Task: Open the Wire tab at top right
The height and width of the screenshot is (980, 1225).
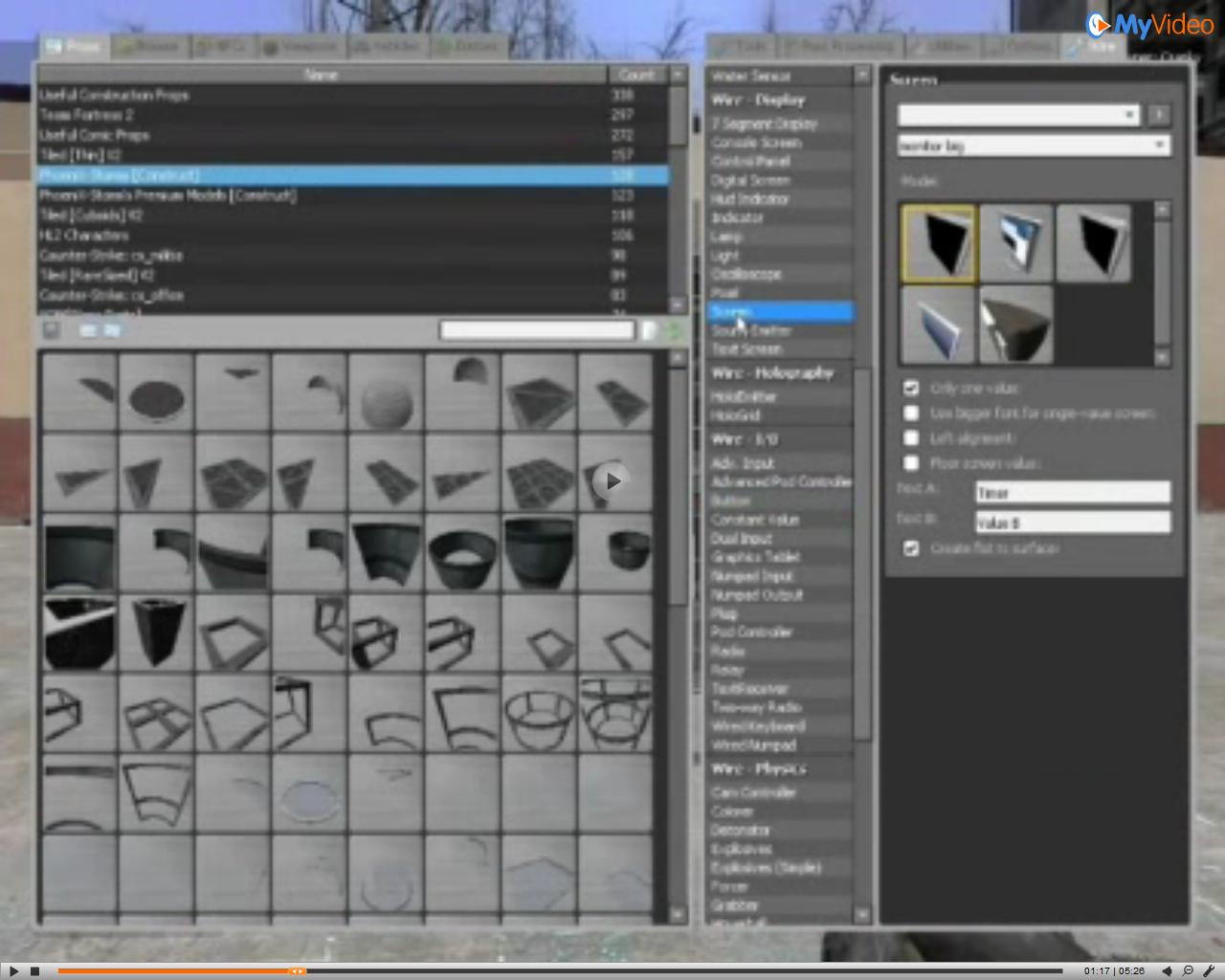Action: (x=1093, y=46)
